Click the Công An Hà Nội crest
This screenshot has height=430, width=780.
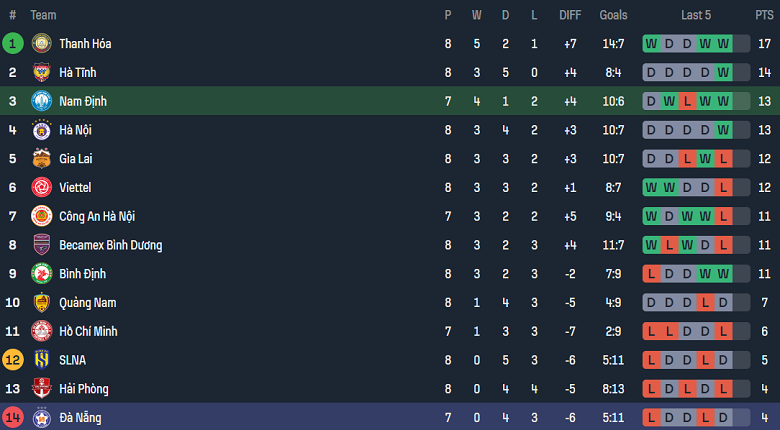click(41, 216)
